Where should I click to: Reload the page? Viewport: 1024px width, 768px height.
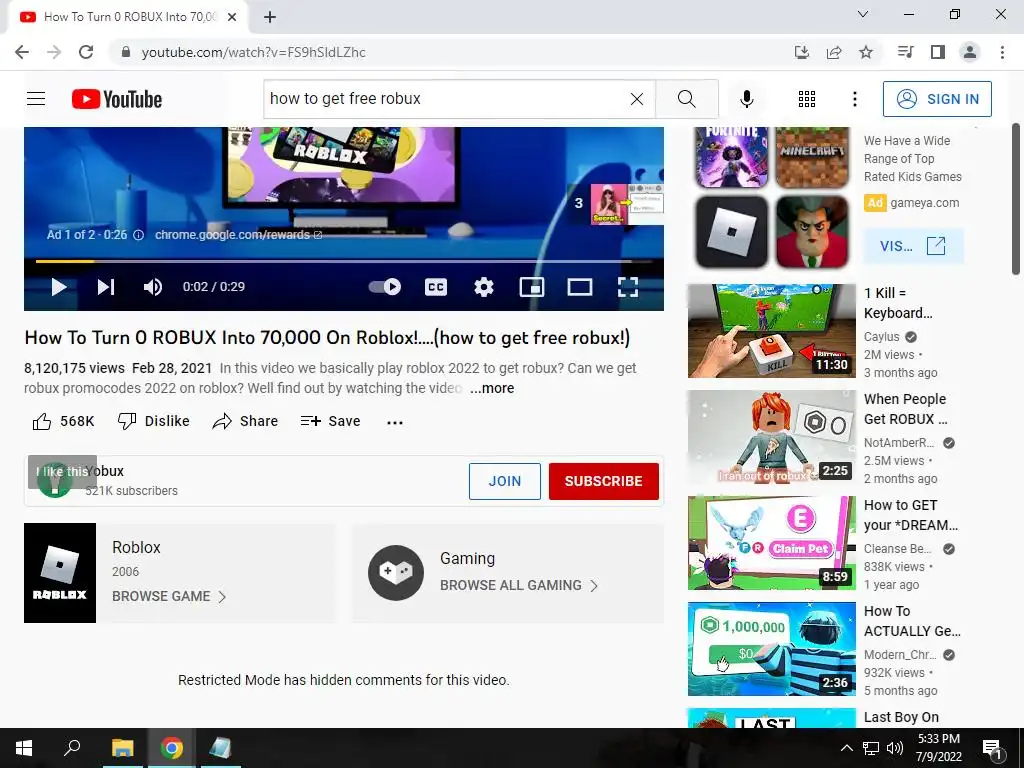click(x=86, y=52)
